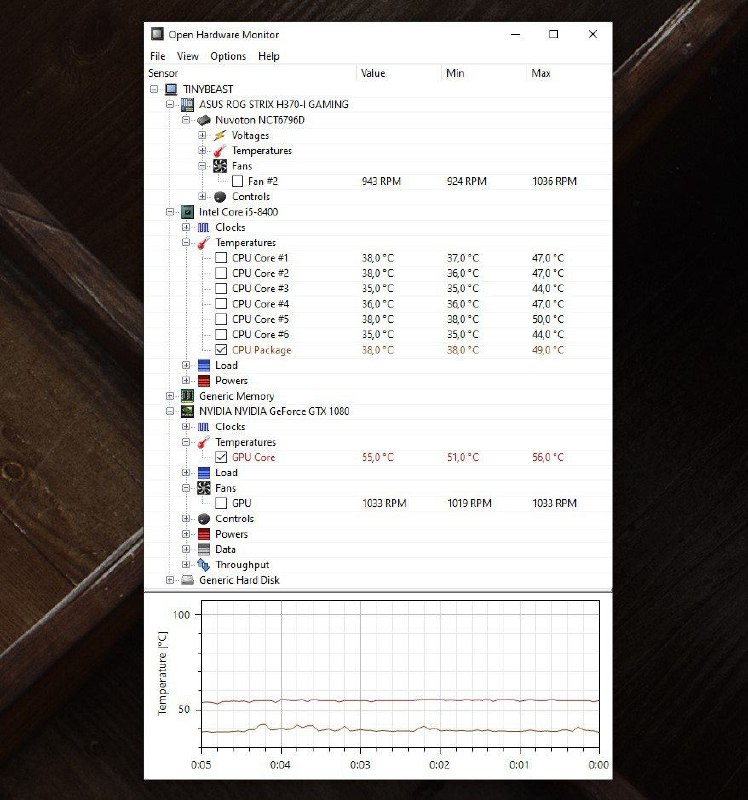Check the CPU Core #3 checkbox
This screenshot has height=800, width=748.
[x=221, y=288]
